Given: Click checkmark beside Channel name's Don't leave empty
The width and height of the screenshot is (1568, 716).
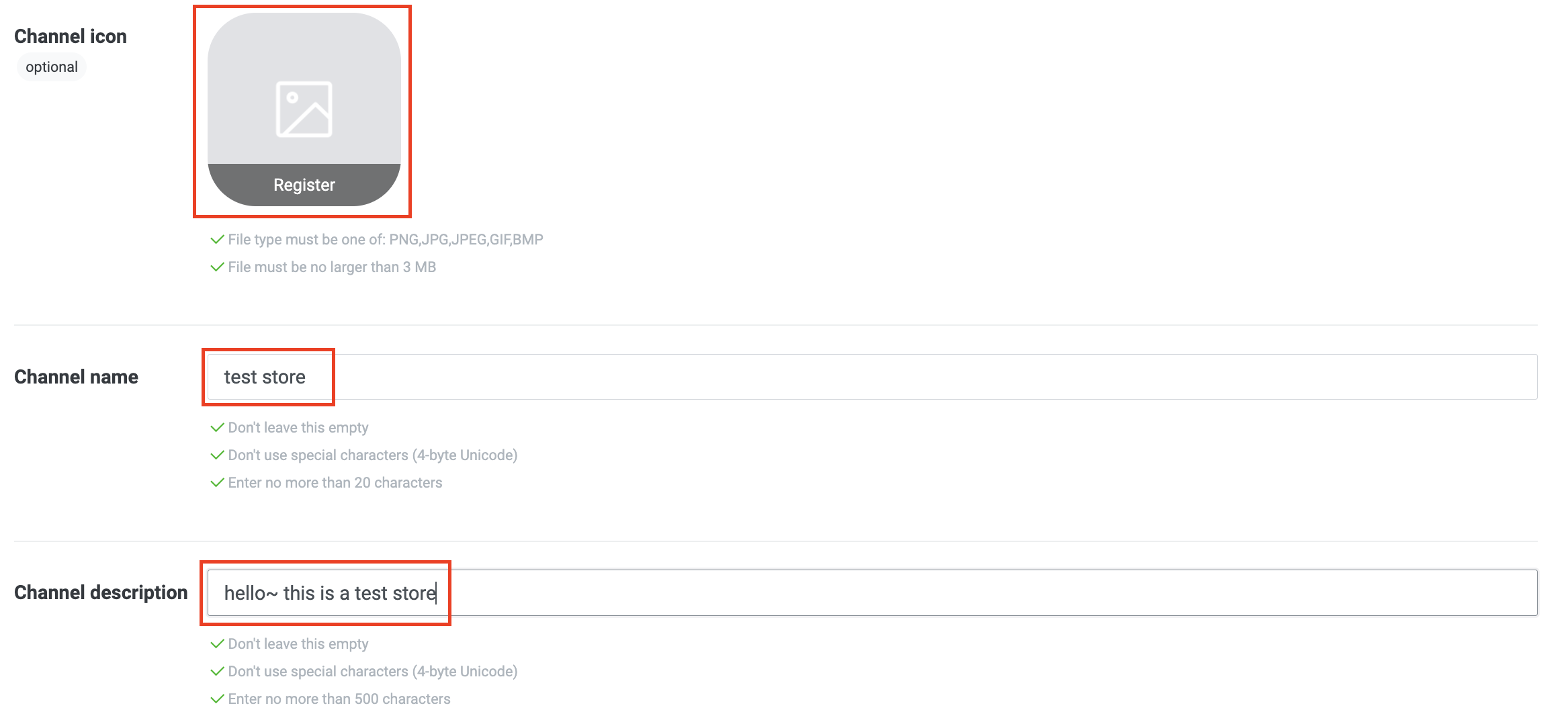Looking at the screenshot, I should coord(217,428).
